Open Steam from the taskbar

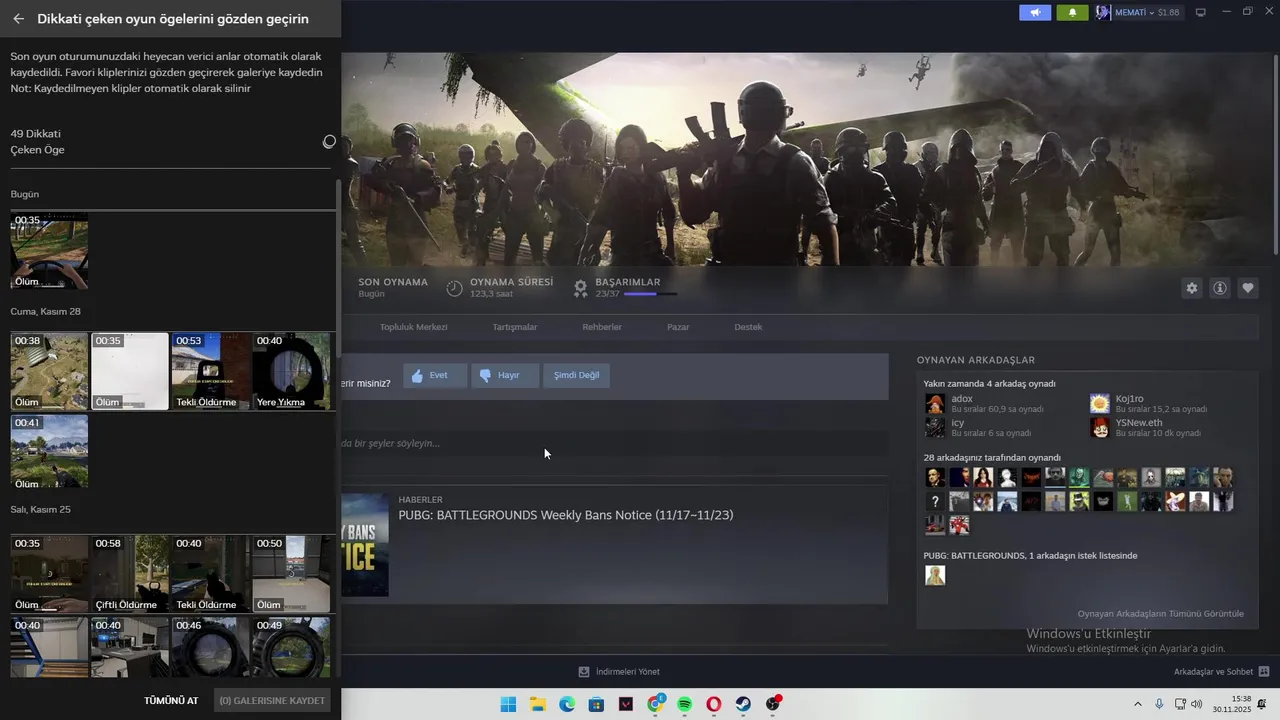(744, 704)
